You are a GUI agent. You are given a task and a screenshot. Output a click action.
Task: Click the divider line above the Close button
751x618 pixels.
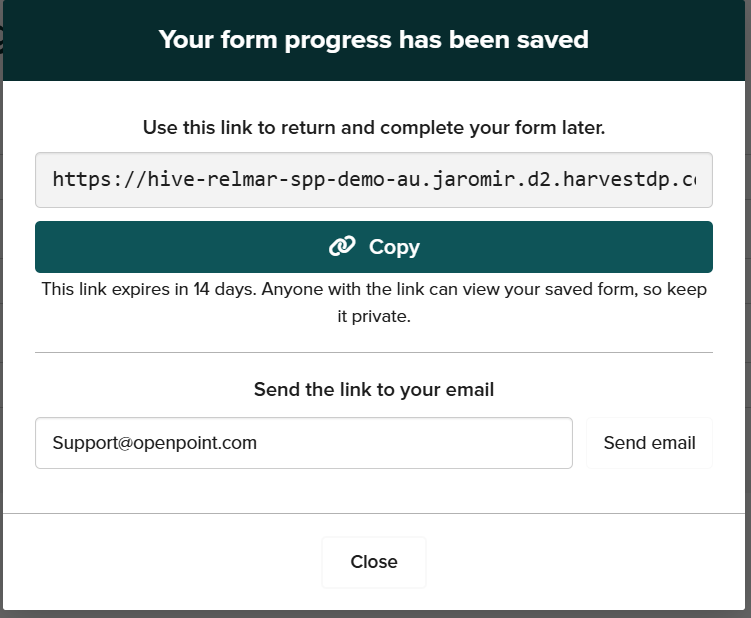(373, 513)
